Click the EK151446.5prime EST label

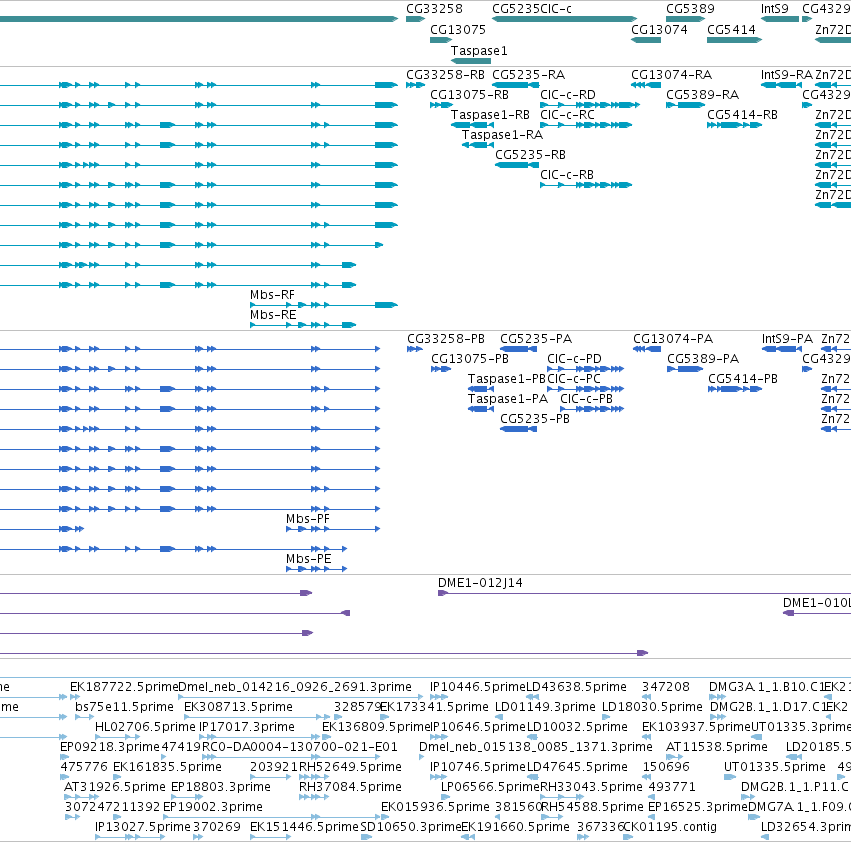pyautogui.click(x=304, y=827)
